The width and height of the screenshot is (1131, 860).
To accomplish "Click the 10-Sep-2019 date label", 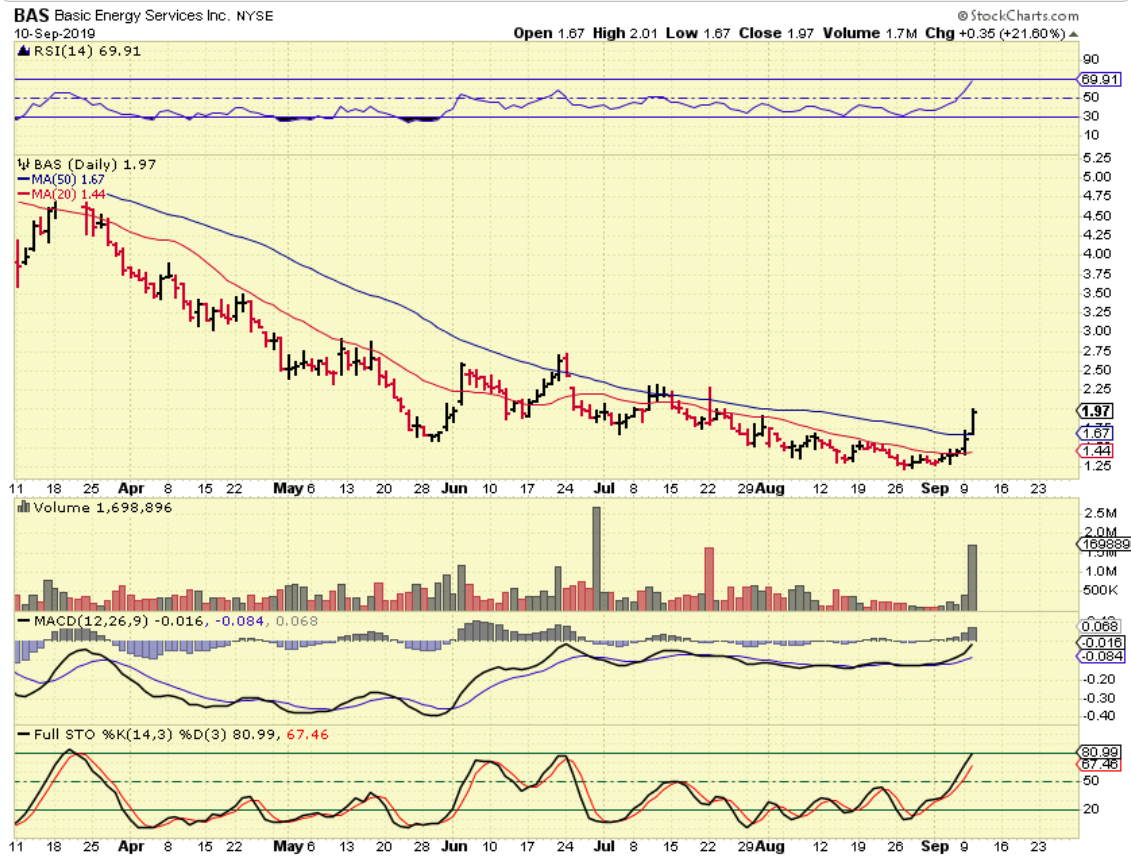I will [x=54, y=34].
